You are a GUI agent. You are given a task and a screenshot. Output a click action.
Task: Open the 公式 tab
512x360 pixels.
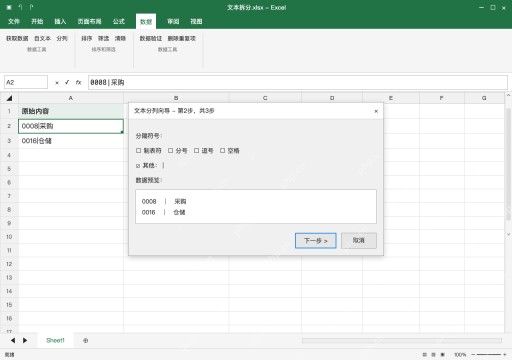[119, 22]
